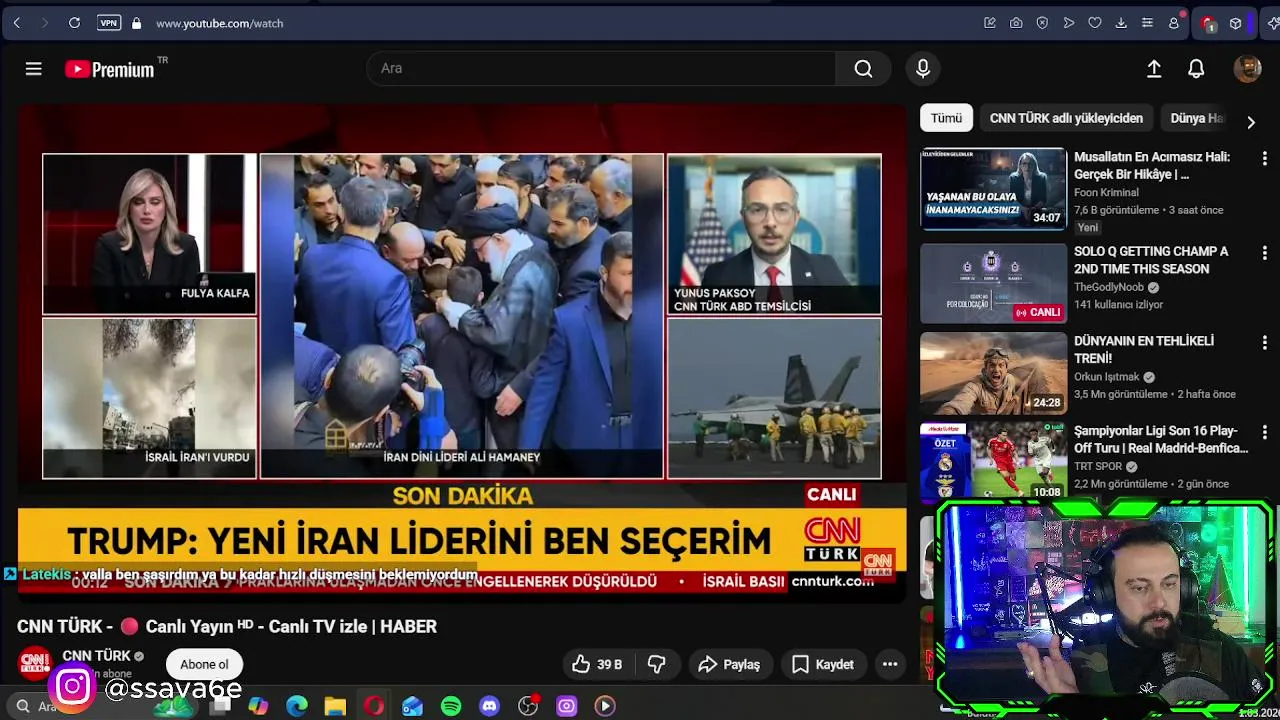Open options menu for TEHLİKELİ TRENİ video

pos(1264,342)
